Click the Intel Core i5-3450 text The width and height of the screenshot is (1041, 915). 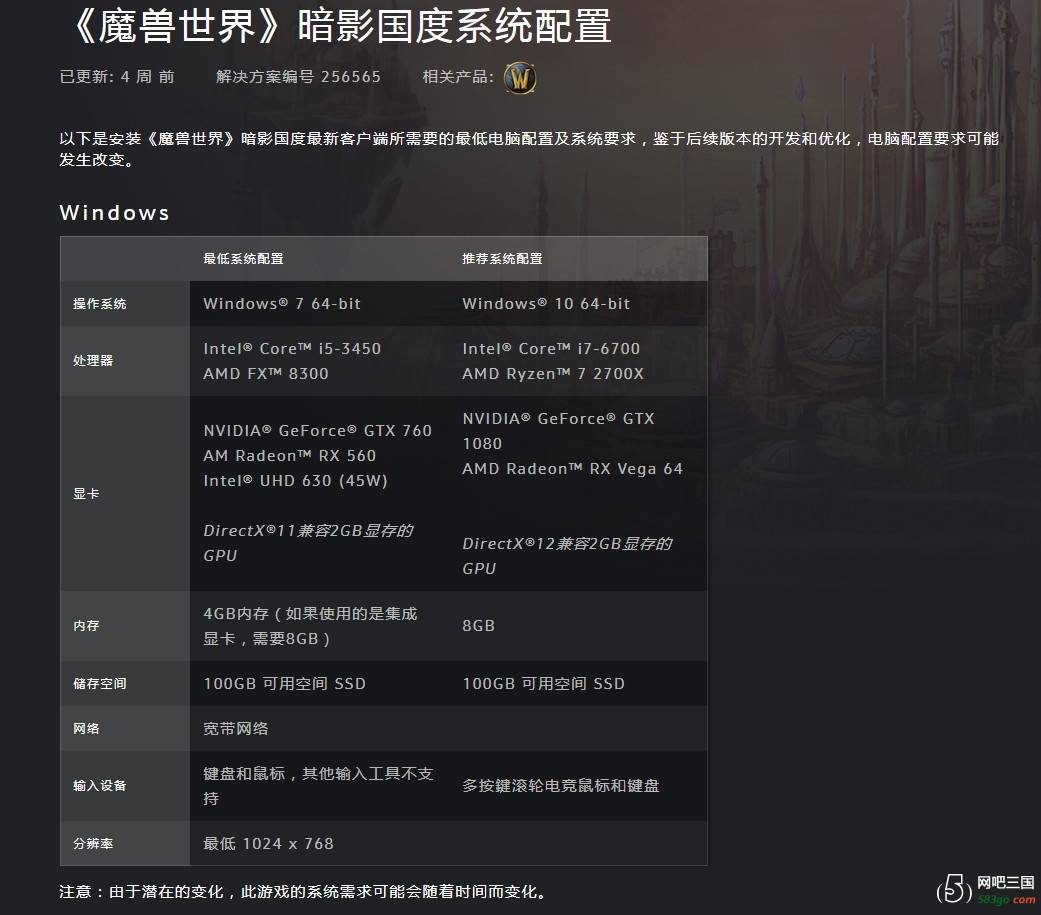pos(292,349)
